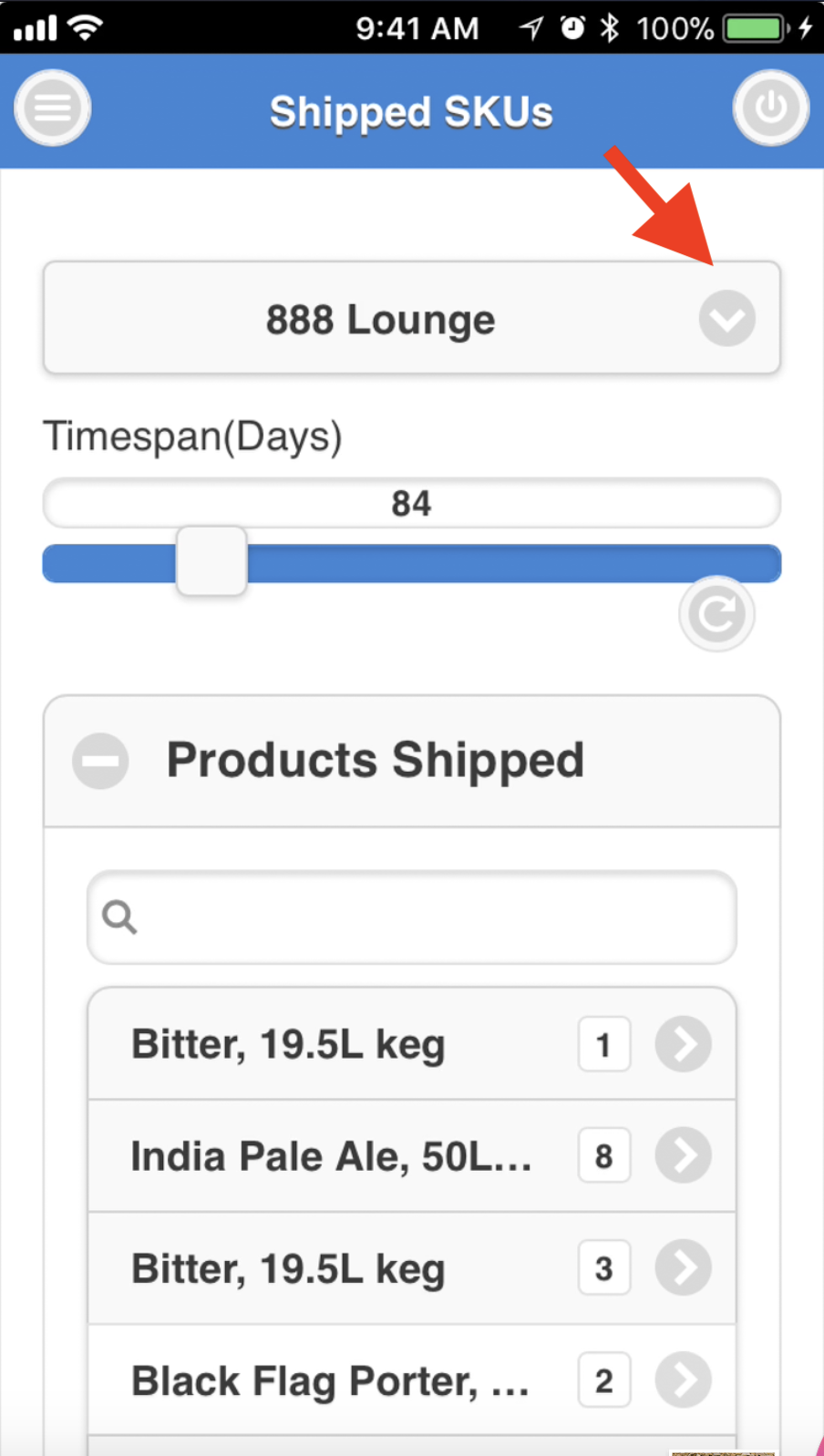Click the Timespan slider handle
The height and width of the screenshot is (1456, 824).
tap(211, 561)
